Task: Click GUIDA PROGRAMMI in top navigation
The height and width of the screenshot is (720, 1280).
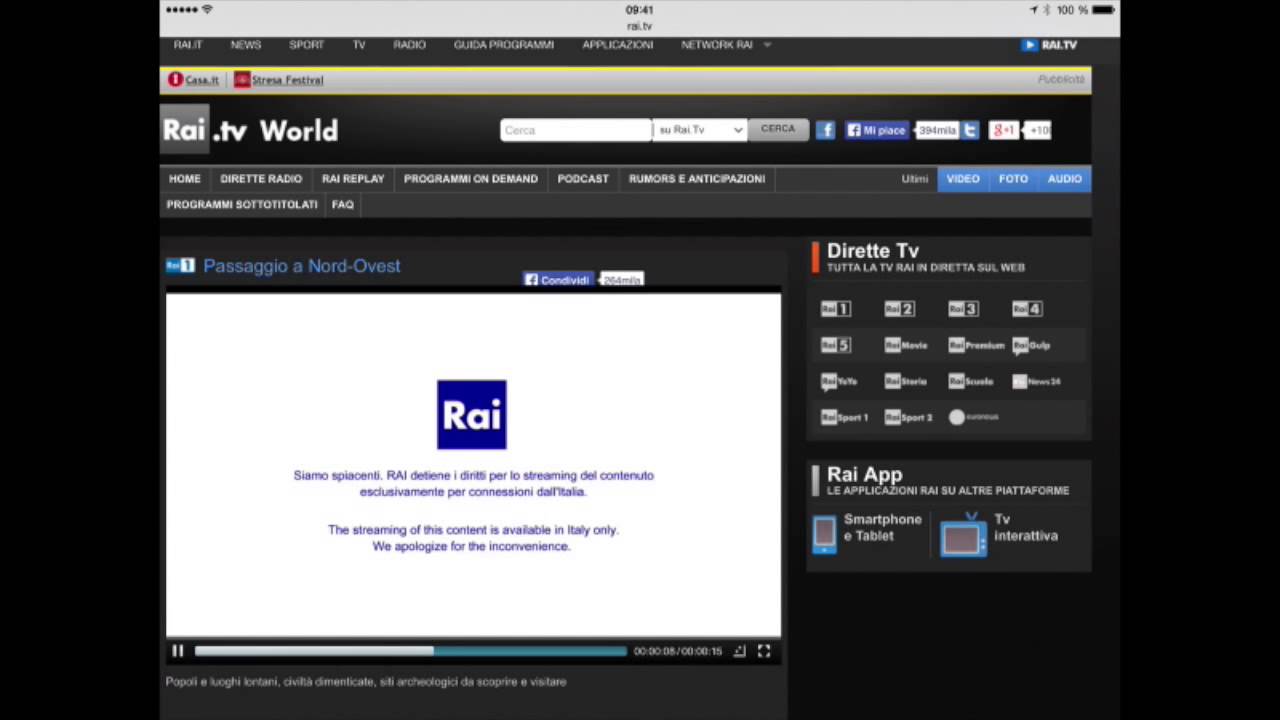Action: pyautogui.click(x=504, y=45)
